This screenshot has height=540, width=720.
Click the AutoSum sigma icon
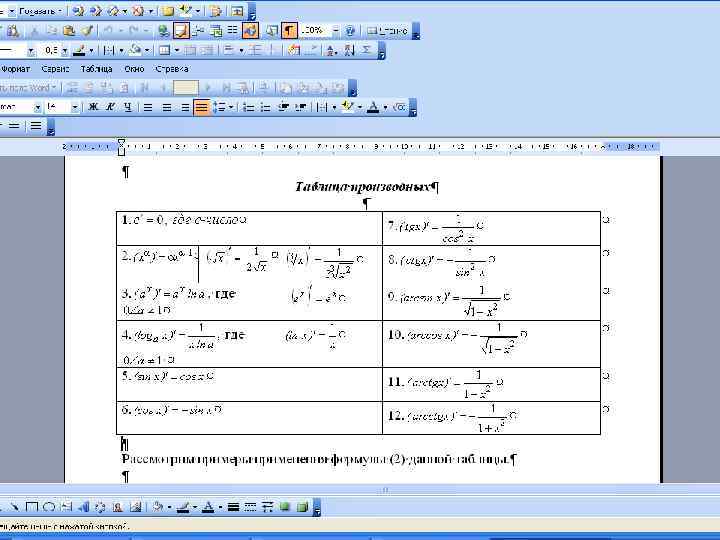pyautogui.click(x=366, y=50)
